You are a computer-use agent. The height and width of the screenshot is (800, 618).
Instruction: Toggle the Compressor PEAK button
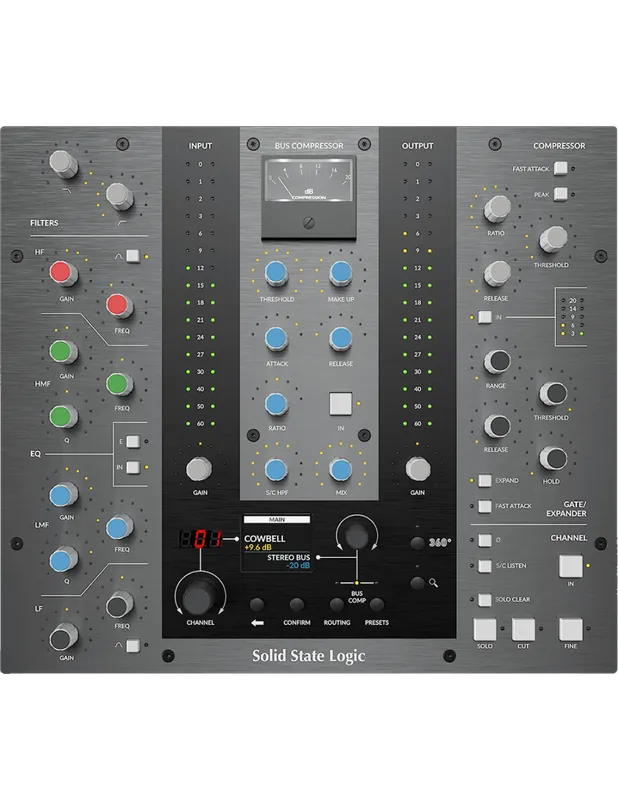[x=560, y=194]
